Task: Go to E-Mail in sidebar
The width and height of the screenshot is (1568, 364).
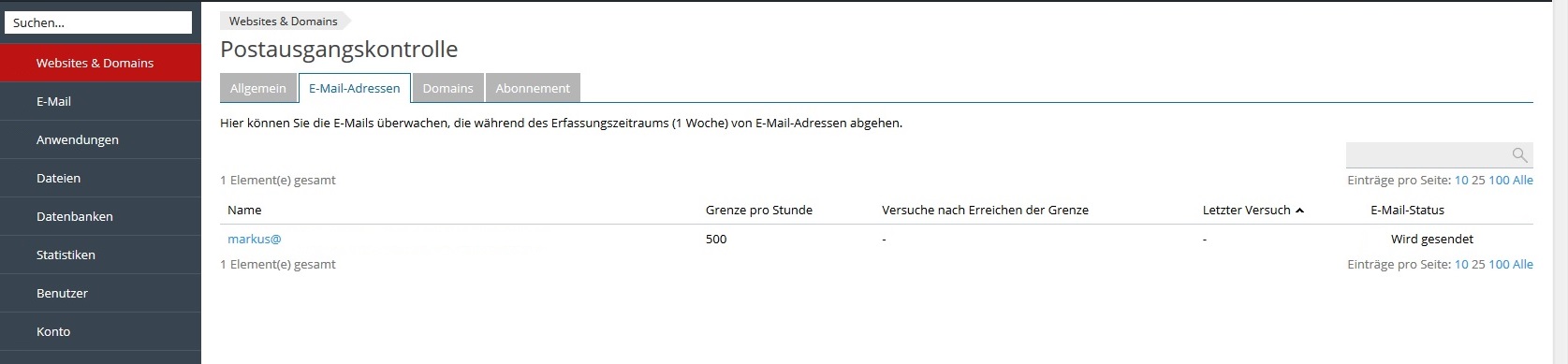Action: [x=100, y=101]
